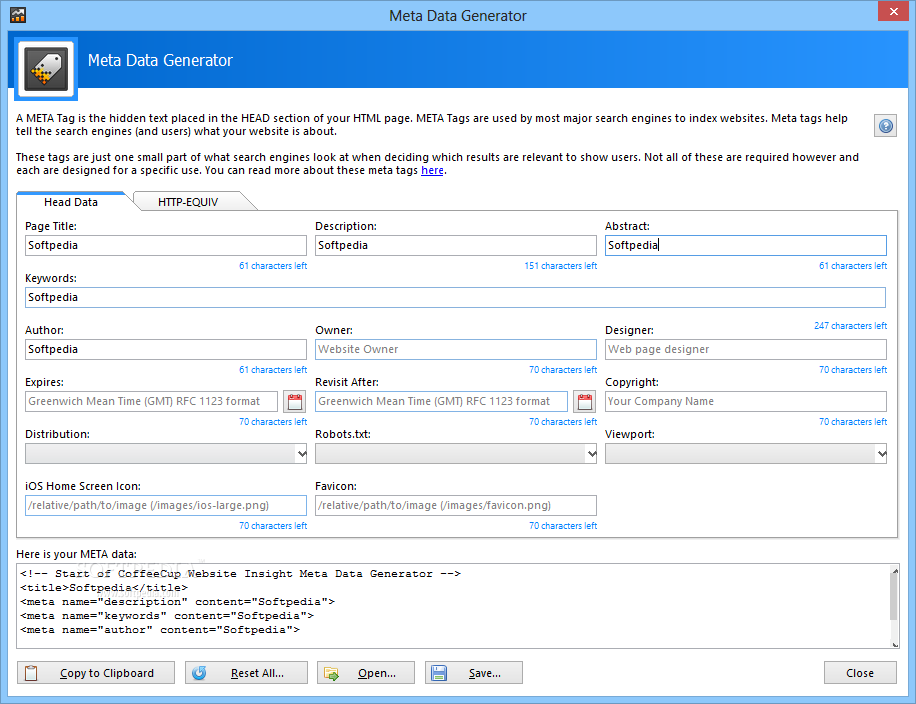Click the Designer field 'Web page designer'
This screenshot has width=916, height=704.
(745, 349)
